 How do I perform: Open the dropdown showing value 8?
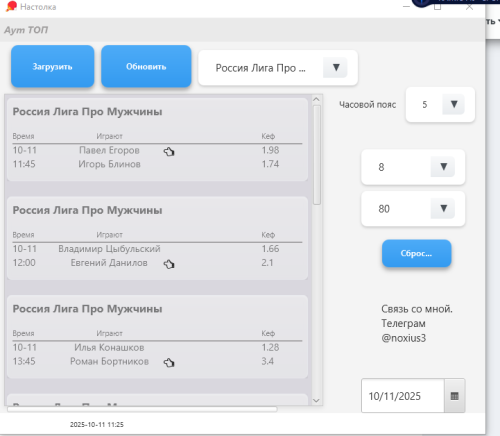point(443,167)
